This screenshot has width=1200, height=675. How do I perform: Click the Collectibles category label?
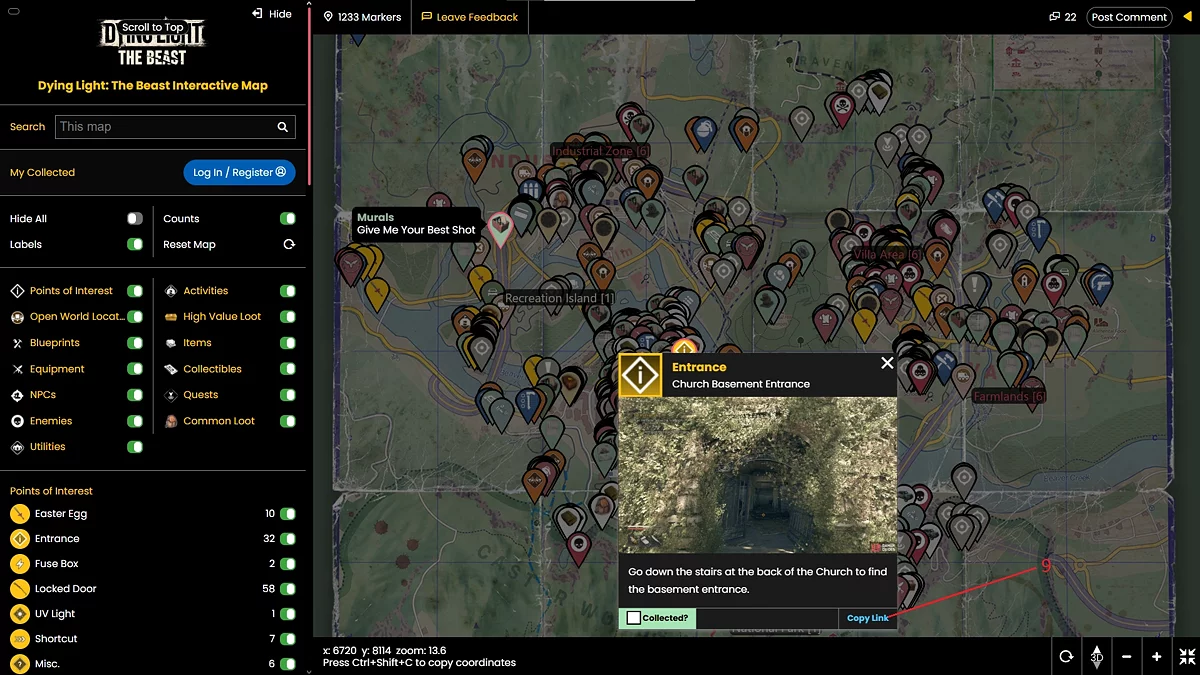(x=213, y=369)
